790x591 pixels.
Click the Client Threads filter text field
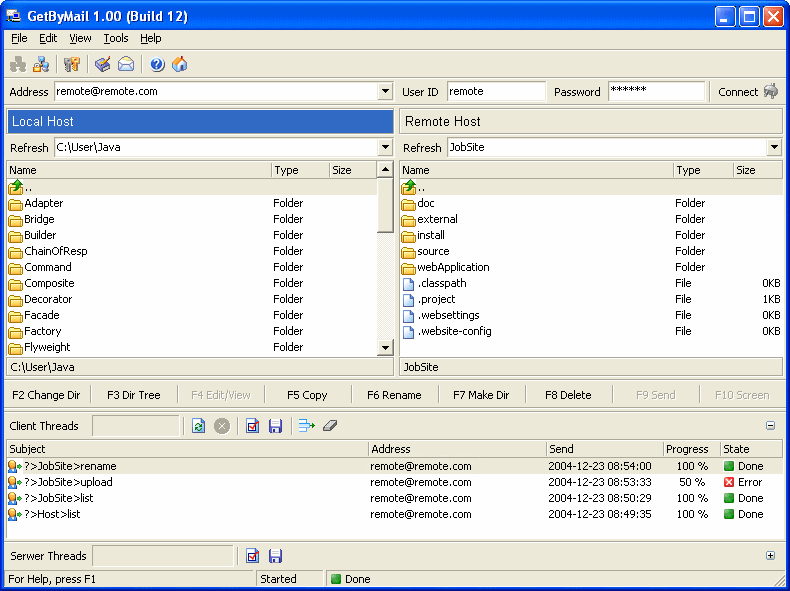point(136,426)
